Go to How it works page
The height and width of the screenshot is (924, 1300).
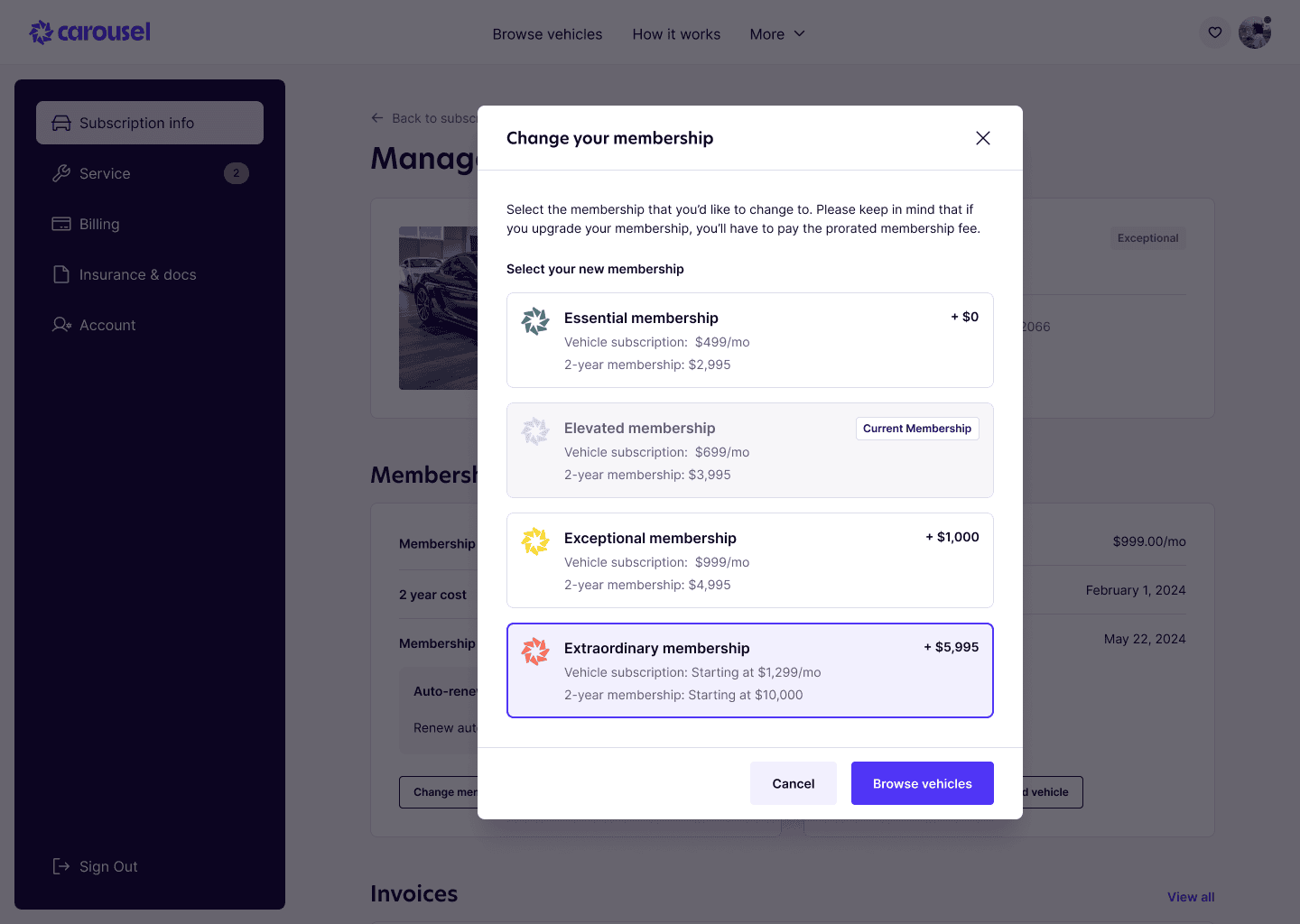point(676,34)
